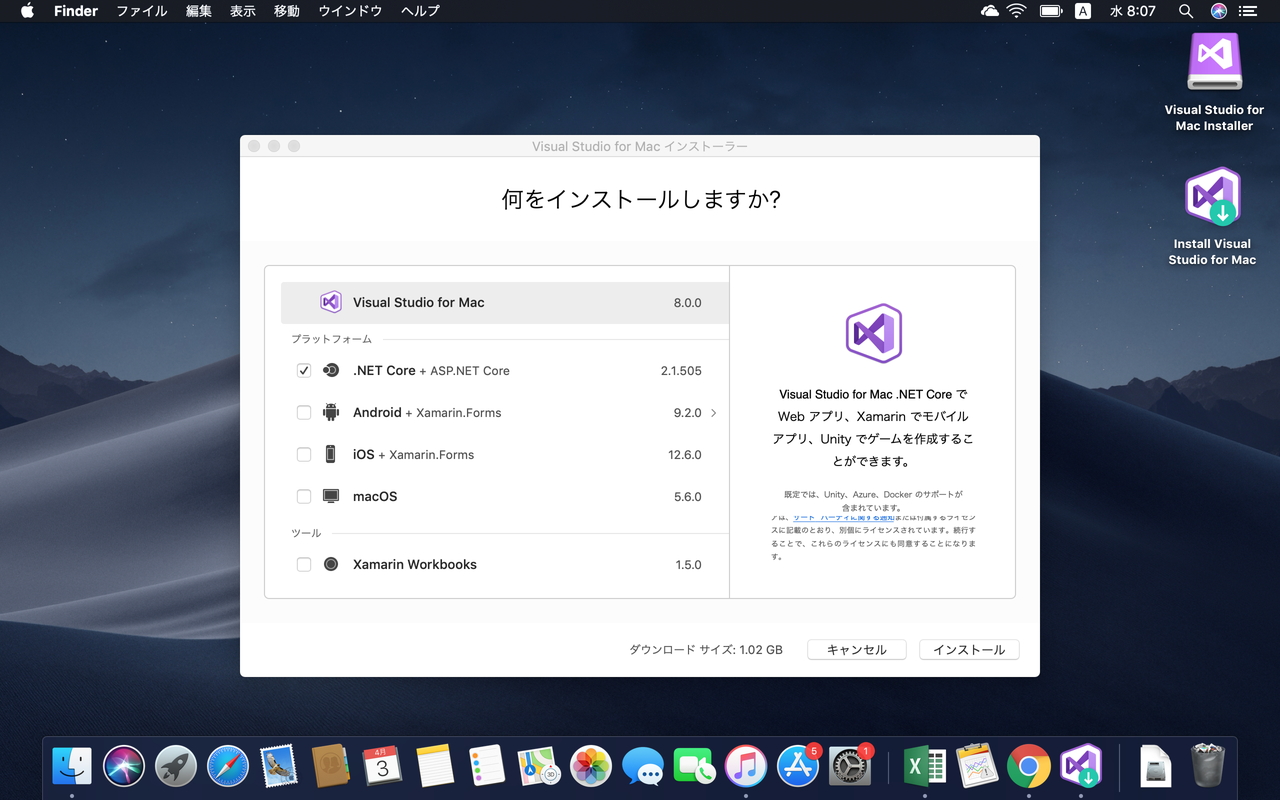Open Install Visual Studio for Mac on desktop
The image size is (1280, 800).
pyautogui.click(x=1213, y=197)
